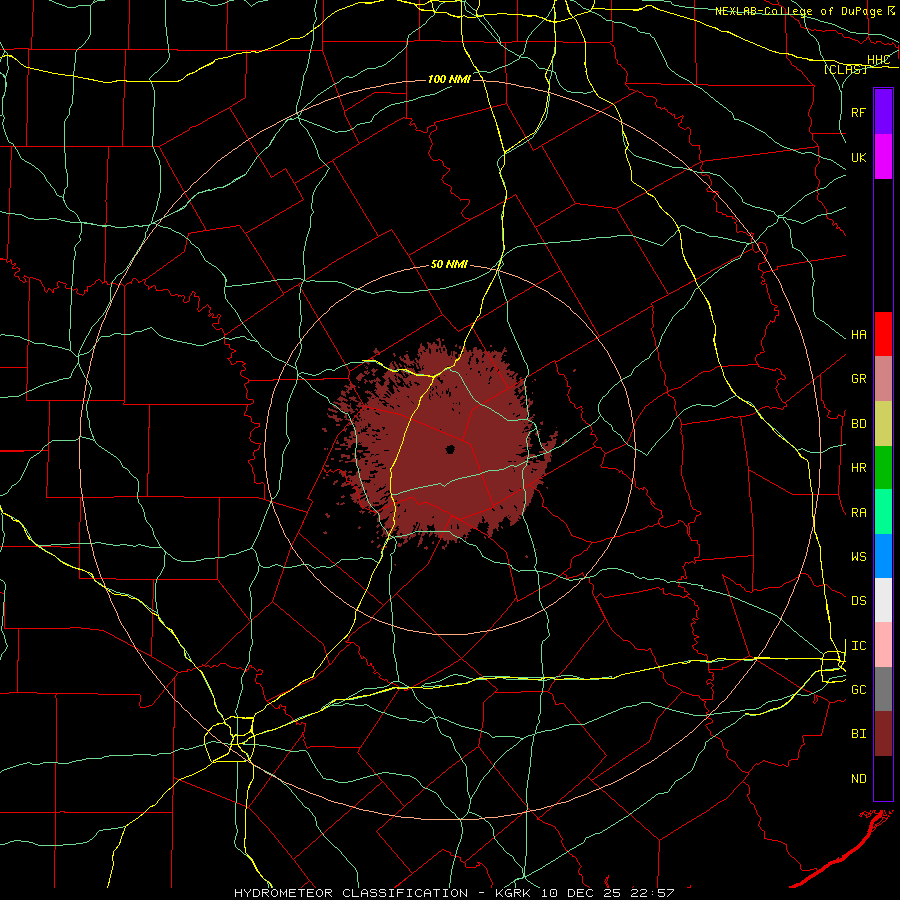Click the IC legend label

click(x=858, y=646)
